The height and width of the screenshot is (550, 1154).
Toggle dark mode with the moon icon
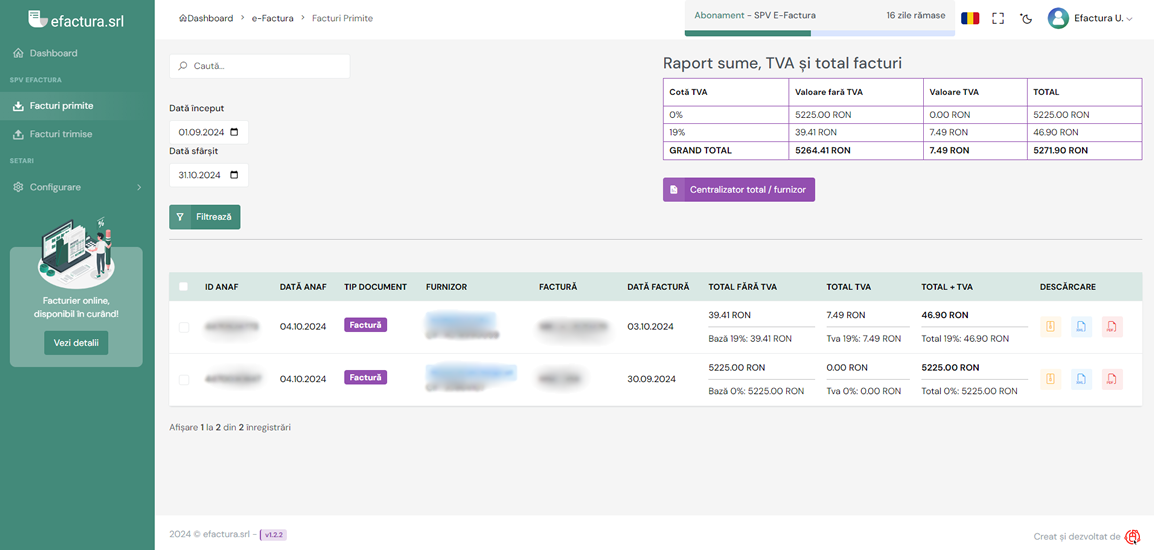[1026, 18]
